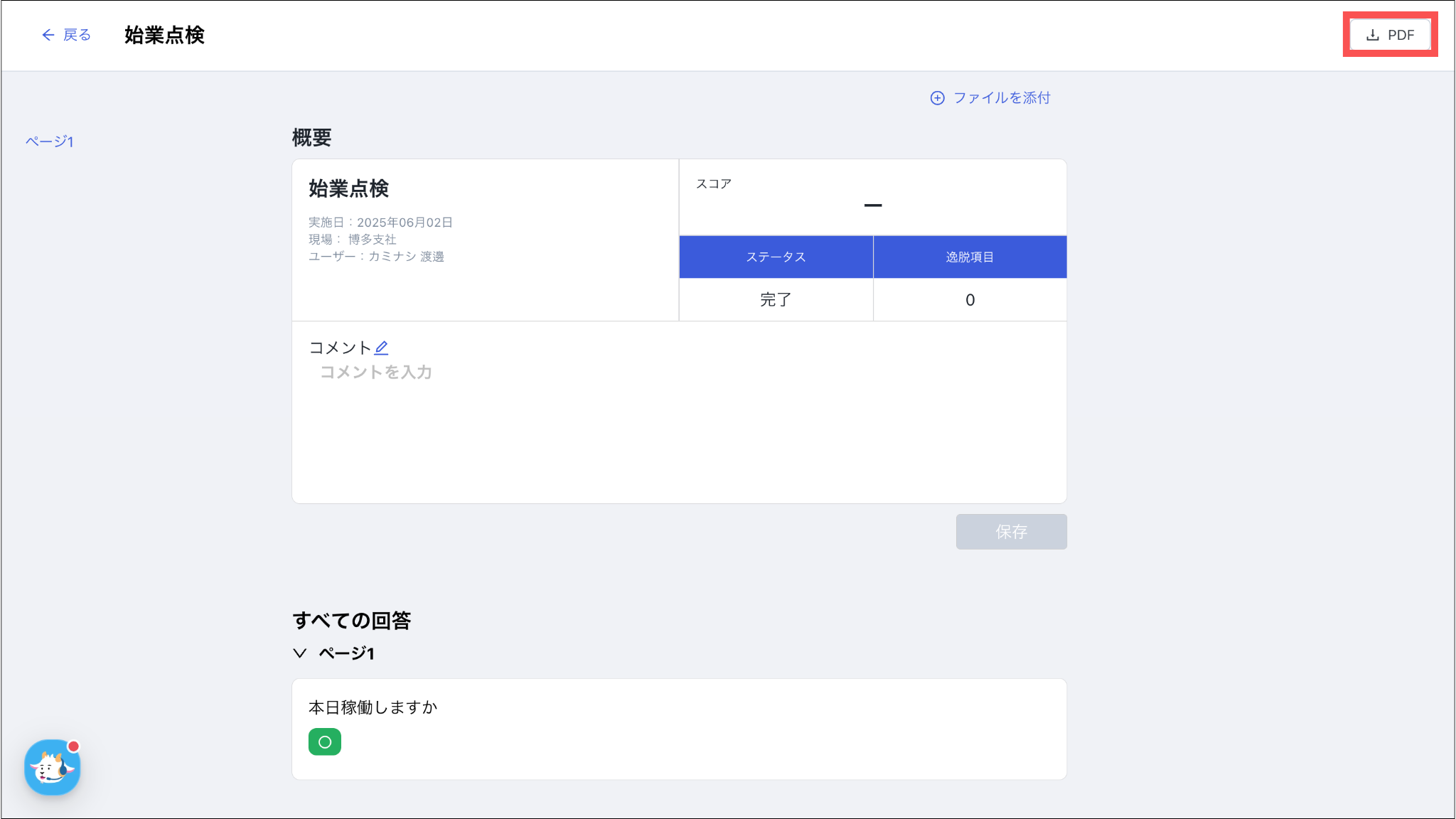This screenshot has height=819, width=1456.
Task: Click the pencil edit icon beside コメント
Action: click(x=382, y=348)
